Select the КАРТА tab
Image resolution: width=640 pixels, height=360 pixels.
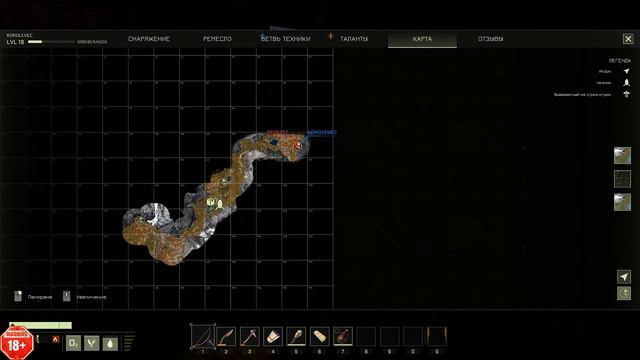(422, 39)
